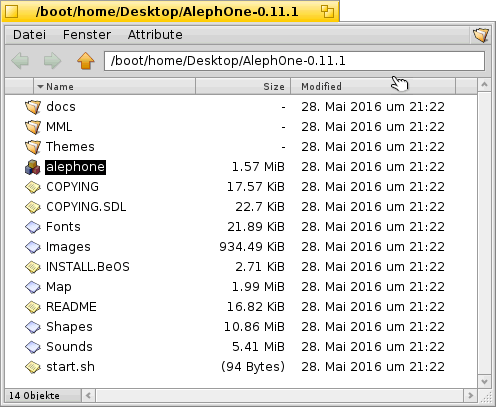Click the COPYING.SDL file icon
Screen dimensions: 496x407
click(33, 207)
